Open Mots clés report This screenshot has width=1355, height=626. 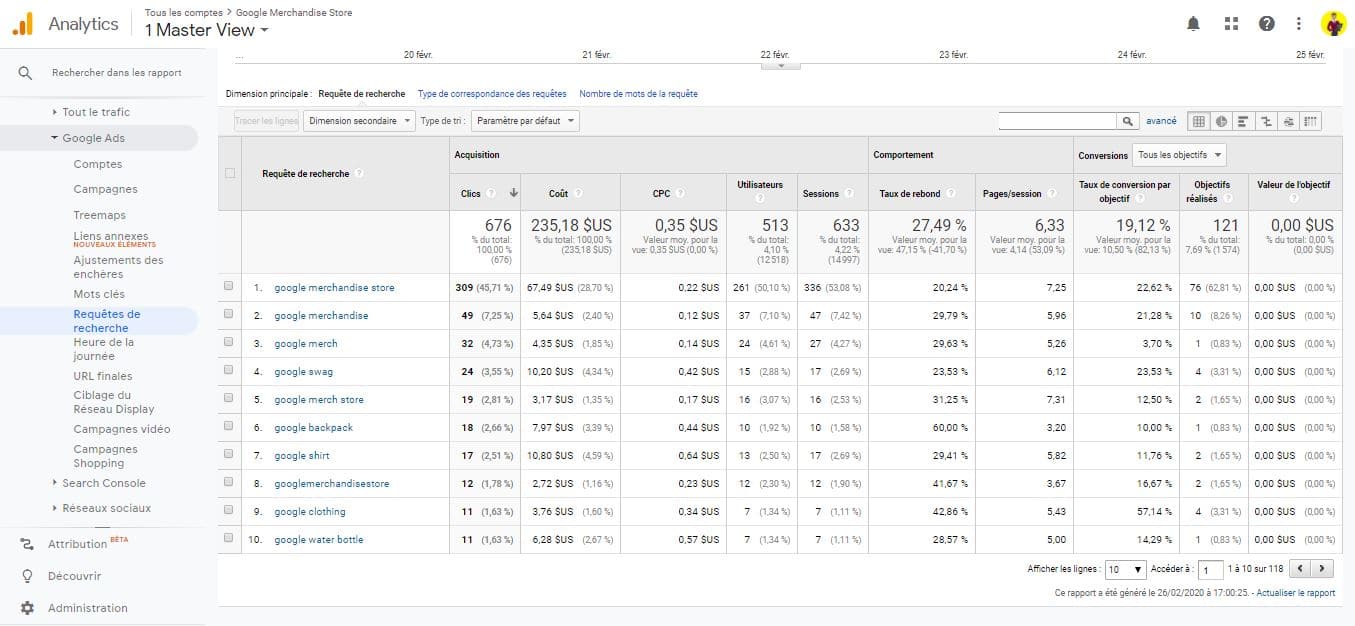(x=99, y=294)
